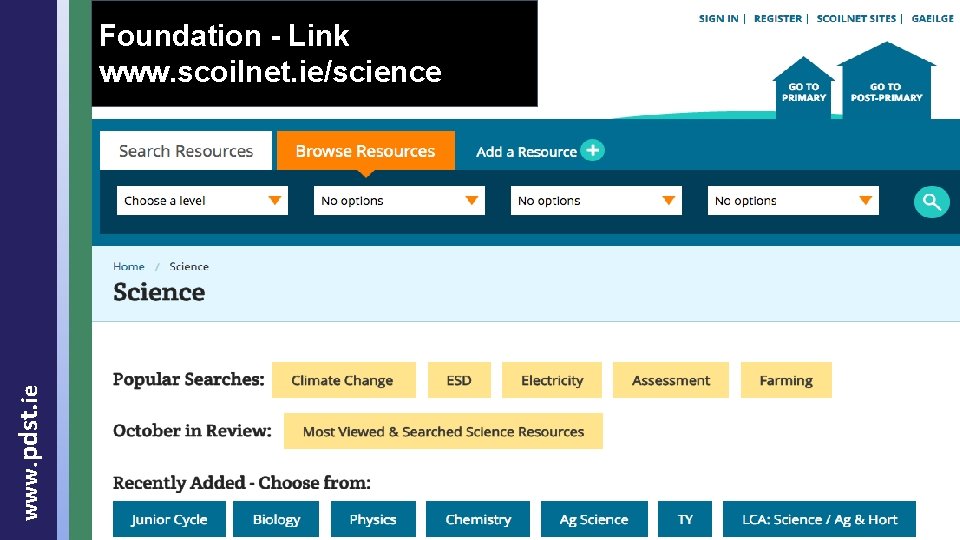The width and height of the screenshot is (960, 540).
Task: Click the Popular Searches label
Action: click(189, 380)
